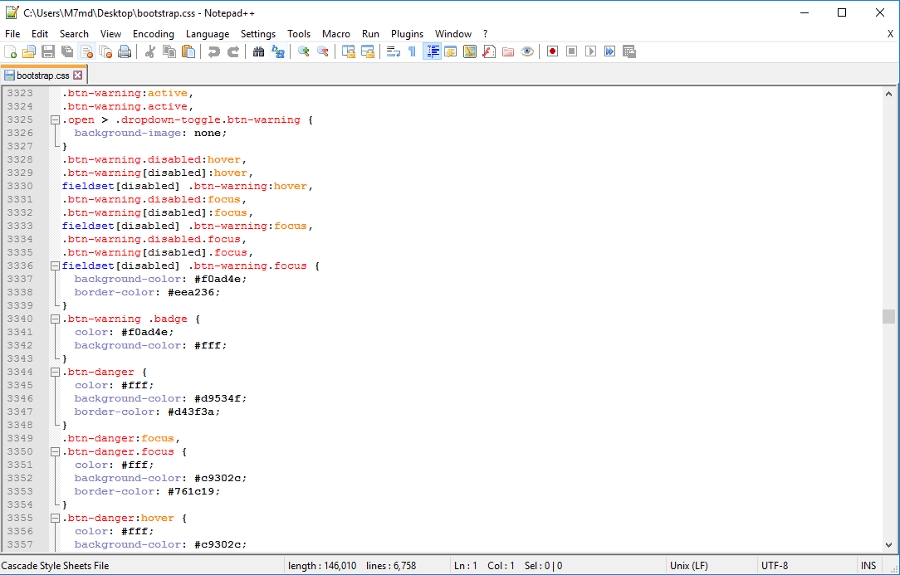Open the Edit menu
Screen dimensions: 900x575
[x=40, y=34]
